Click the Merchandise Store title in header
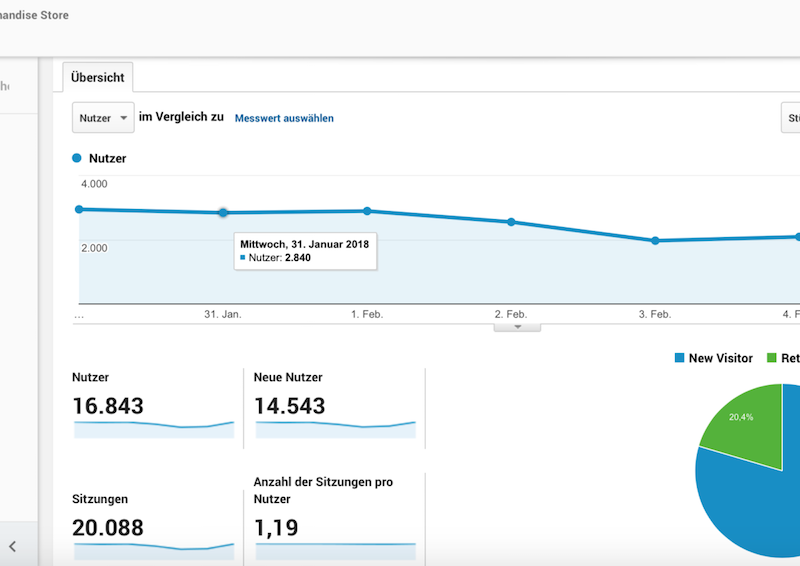The image size is (800, 566). point(35,16)
